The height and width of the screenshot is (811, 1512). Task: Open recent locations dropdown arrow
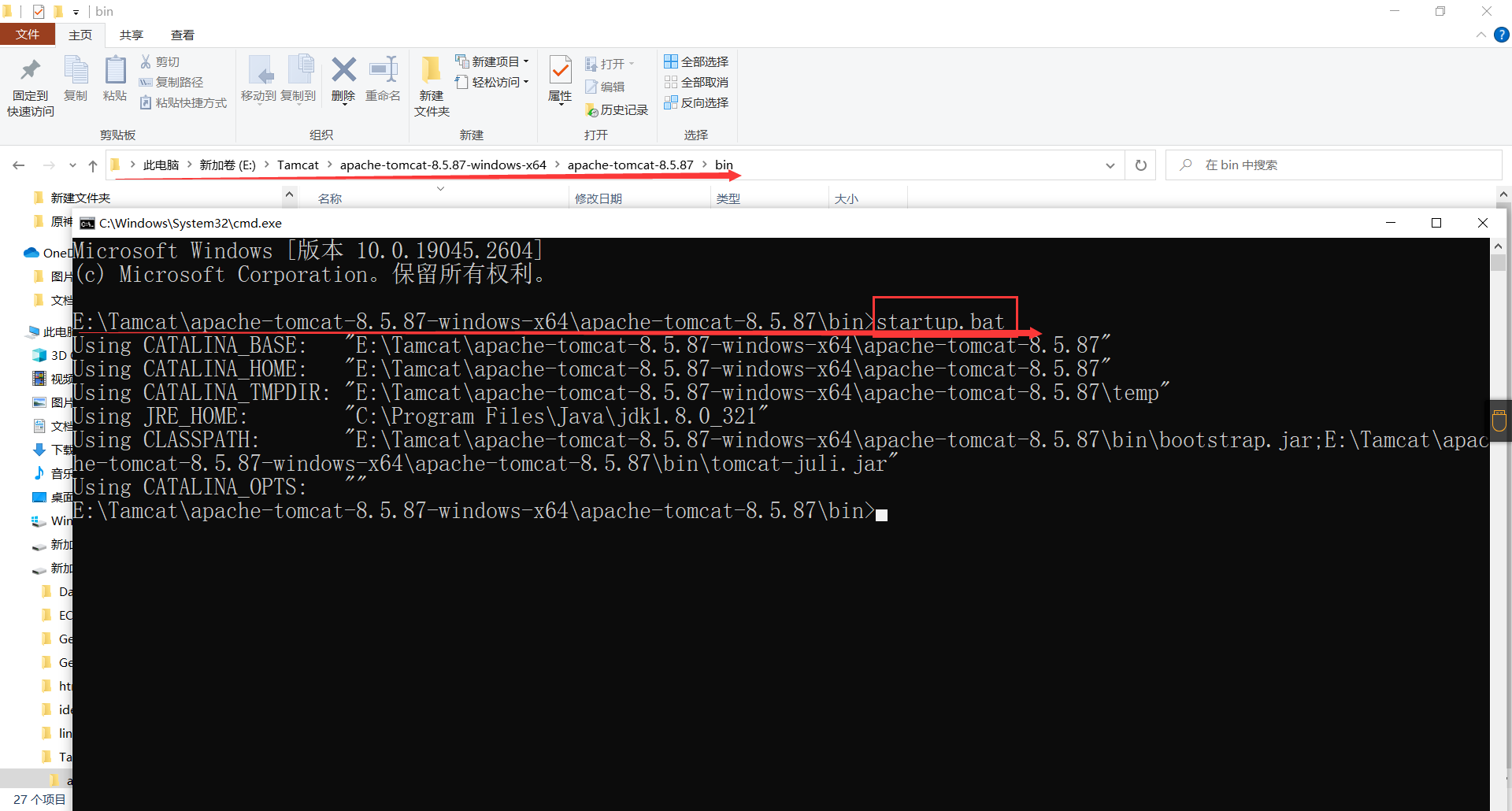click(x=72, y=165)
